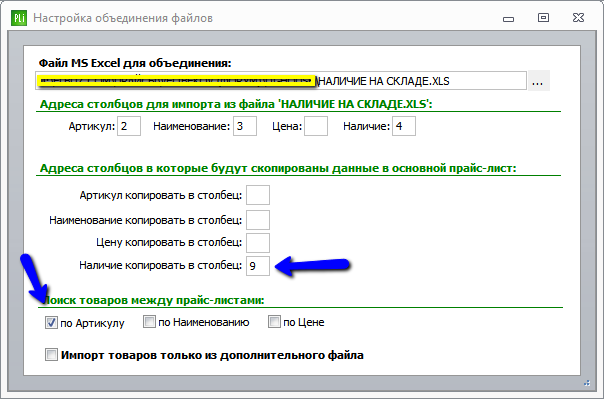Click the Наименование копировать в столбец field
This screenshot has width=604, height=399.
click(x=258, y=220)
